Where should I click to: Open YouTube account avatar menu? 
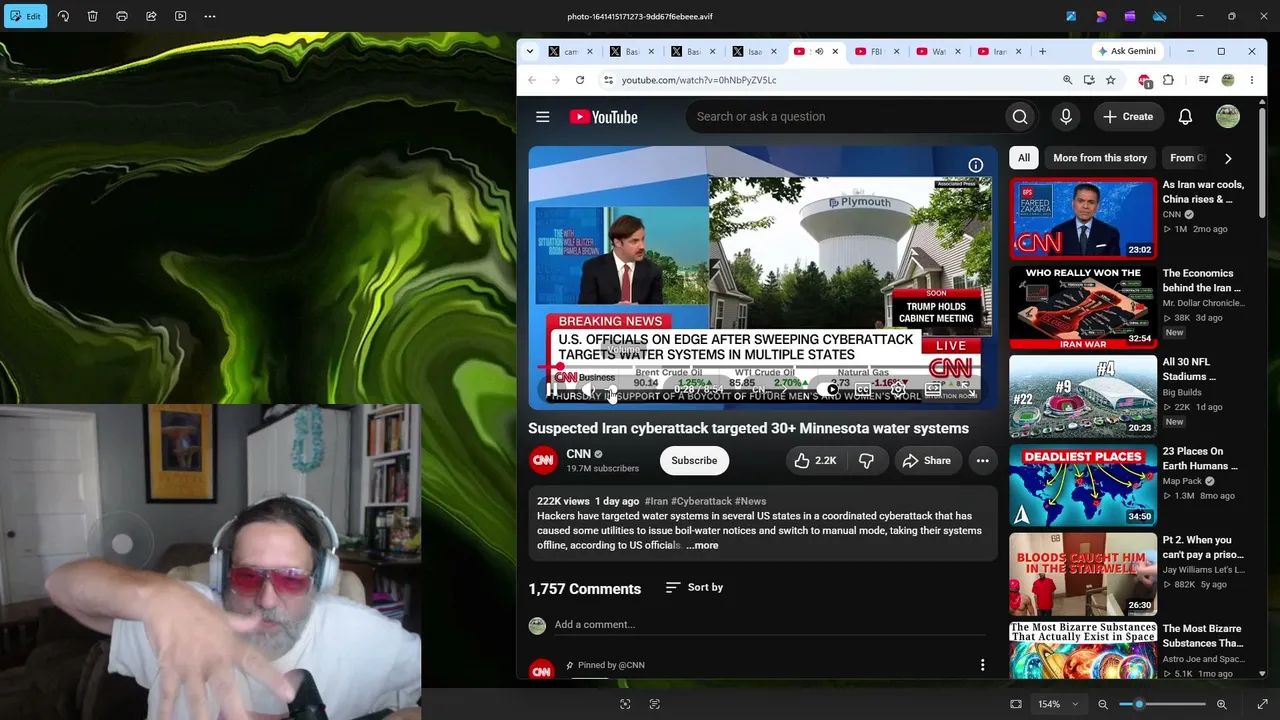1228,117
